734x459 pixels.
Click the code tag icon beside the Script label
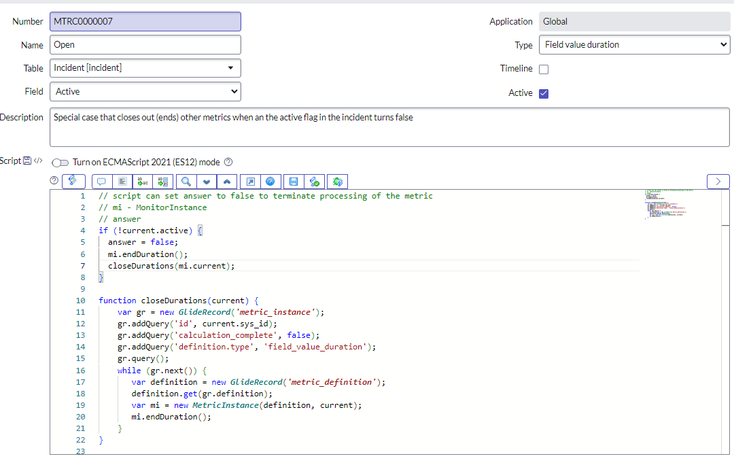[x=38, y=161]
